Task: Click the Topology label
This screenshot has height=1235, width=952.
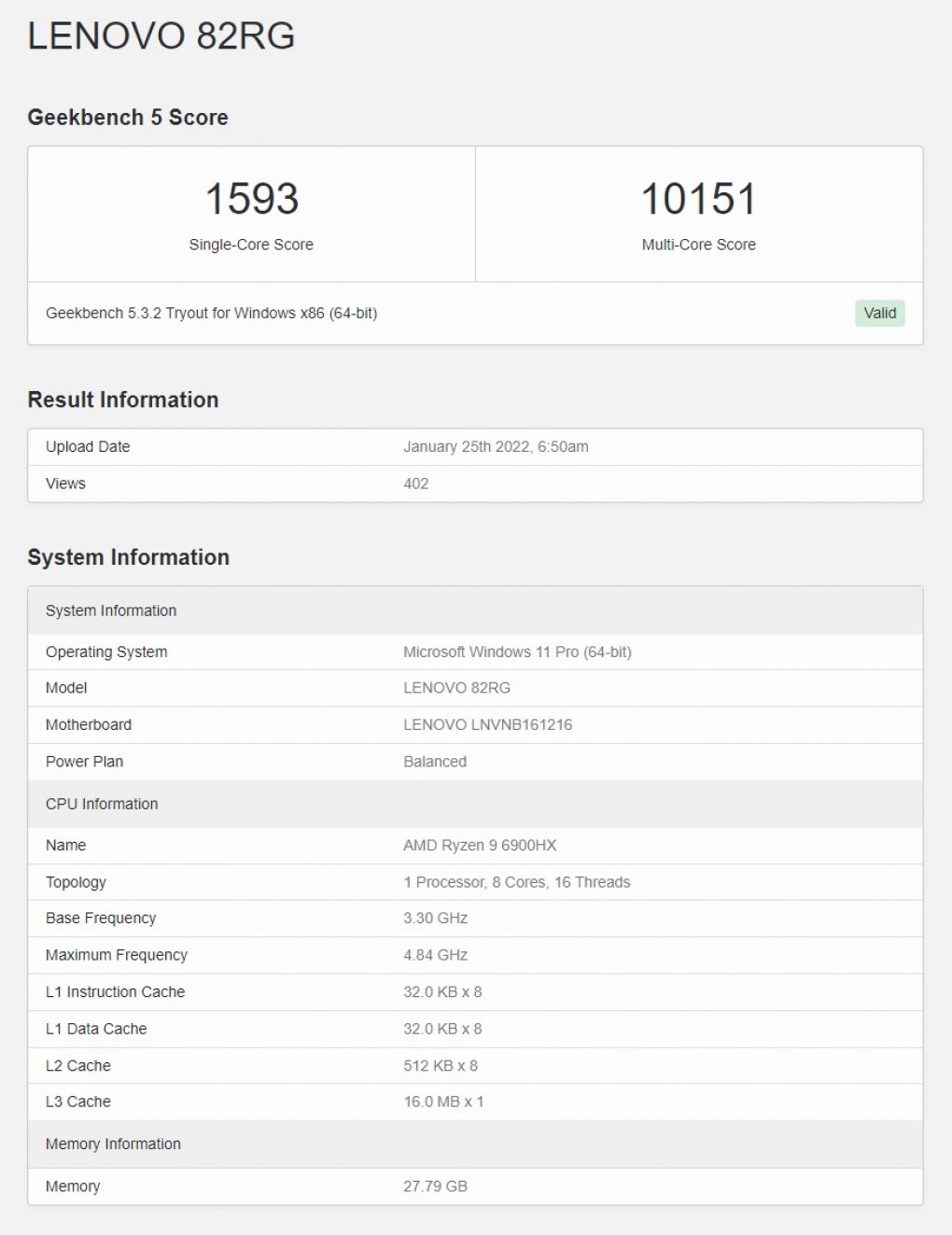Action: click(x=76, y=882)
